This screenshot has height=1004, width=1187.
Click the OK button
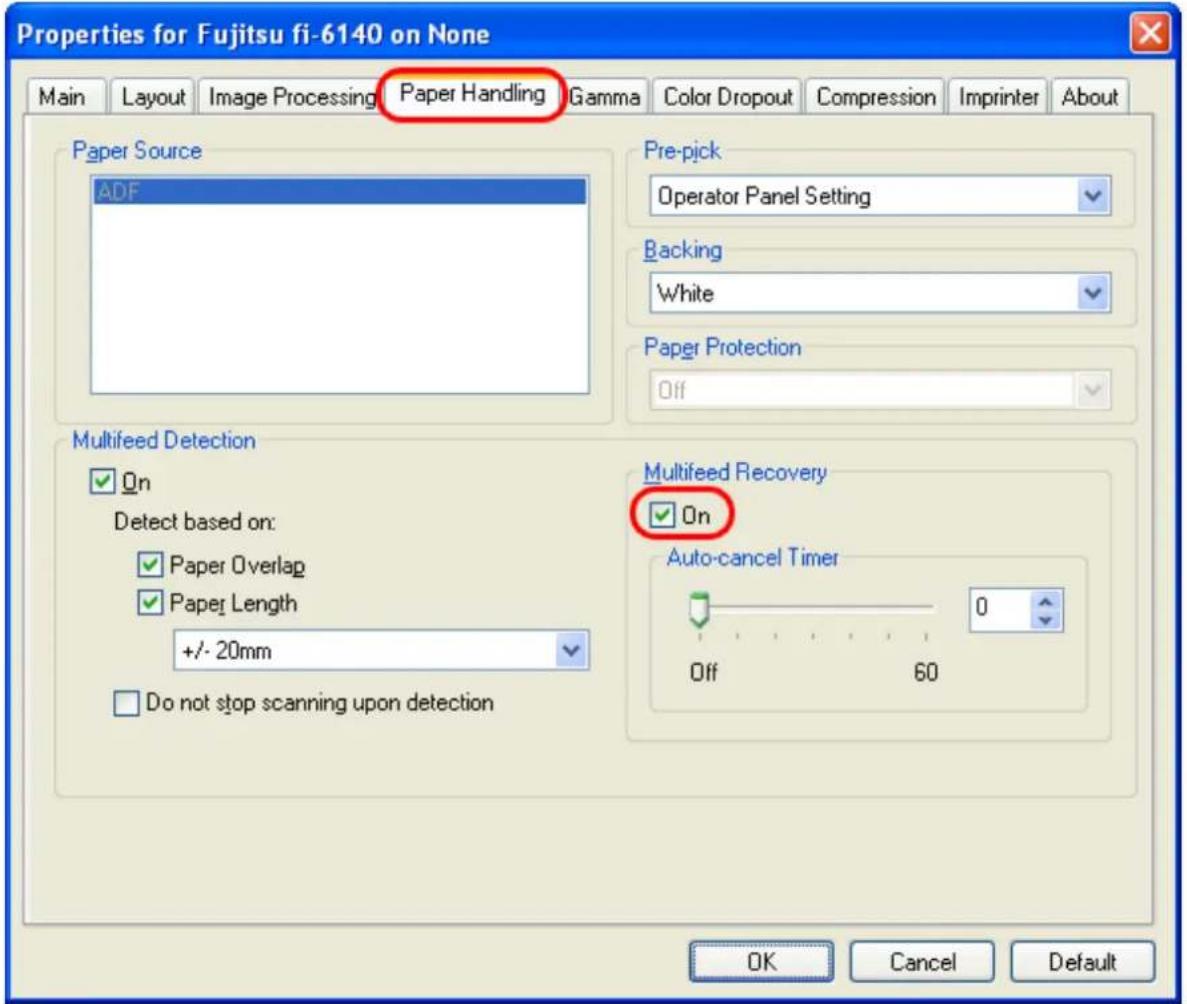762,962
